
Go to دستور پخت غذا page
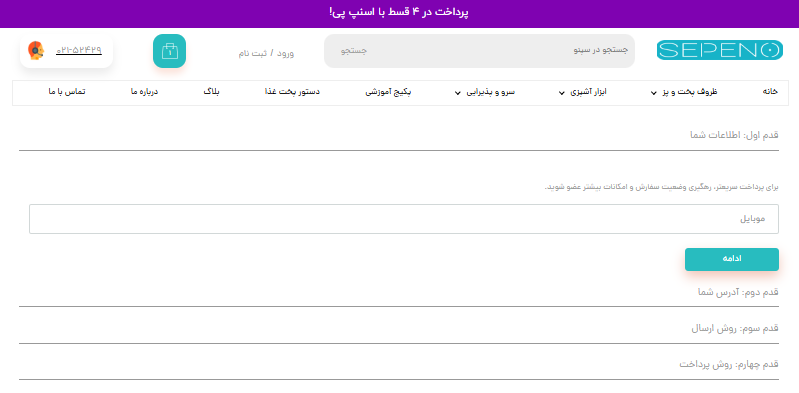click(292, 92)
